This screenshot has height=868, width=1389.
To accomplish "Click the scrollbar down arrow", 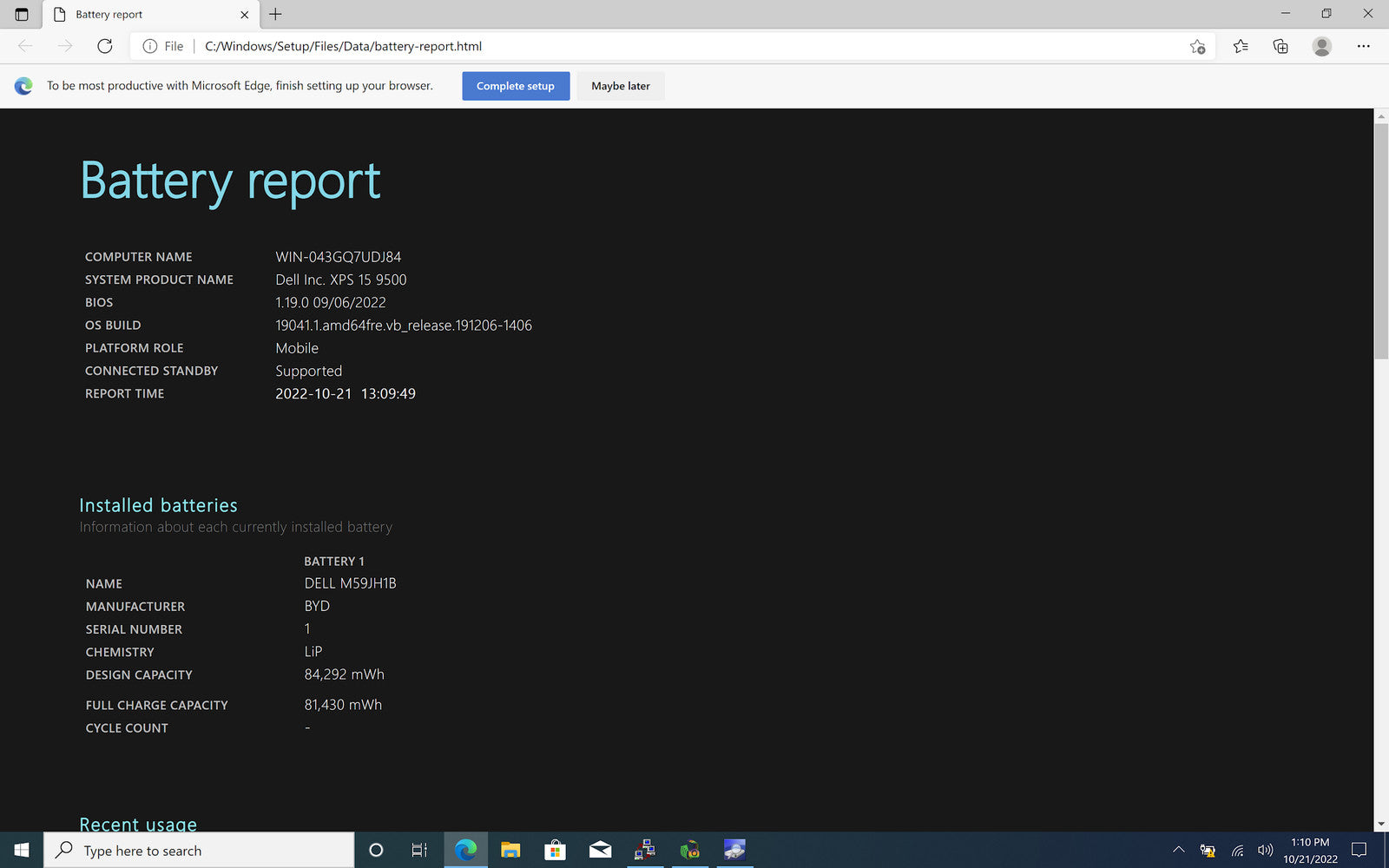I will coord(1380,825).
